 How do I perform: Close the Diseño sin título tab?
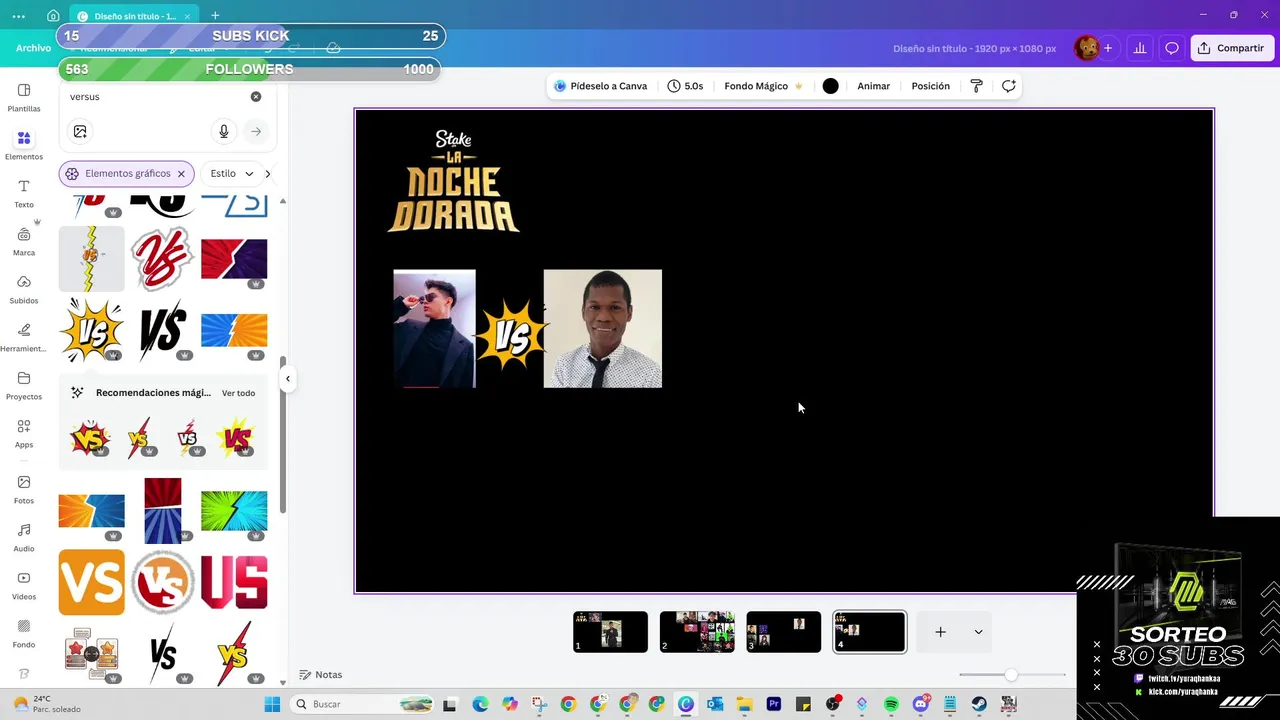point(186,16)
